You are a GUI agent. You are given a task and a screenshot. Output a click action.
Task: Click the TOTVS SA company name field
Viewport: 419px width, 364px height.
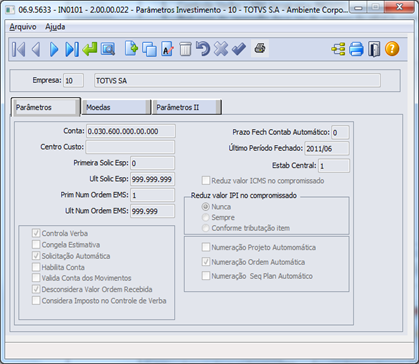click(x=237, y=81)
